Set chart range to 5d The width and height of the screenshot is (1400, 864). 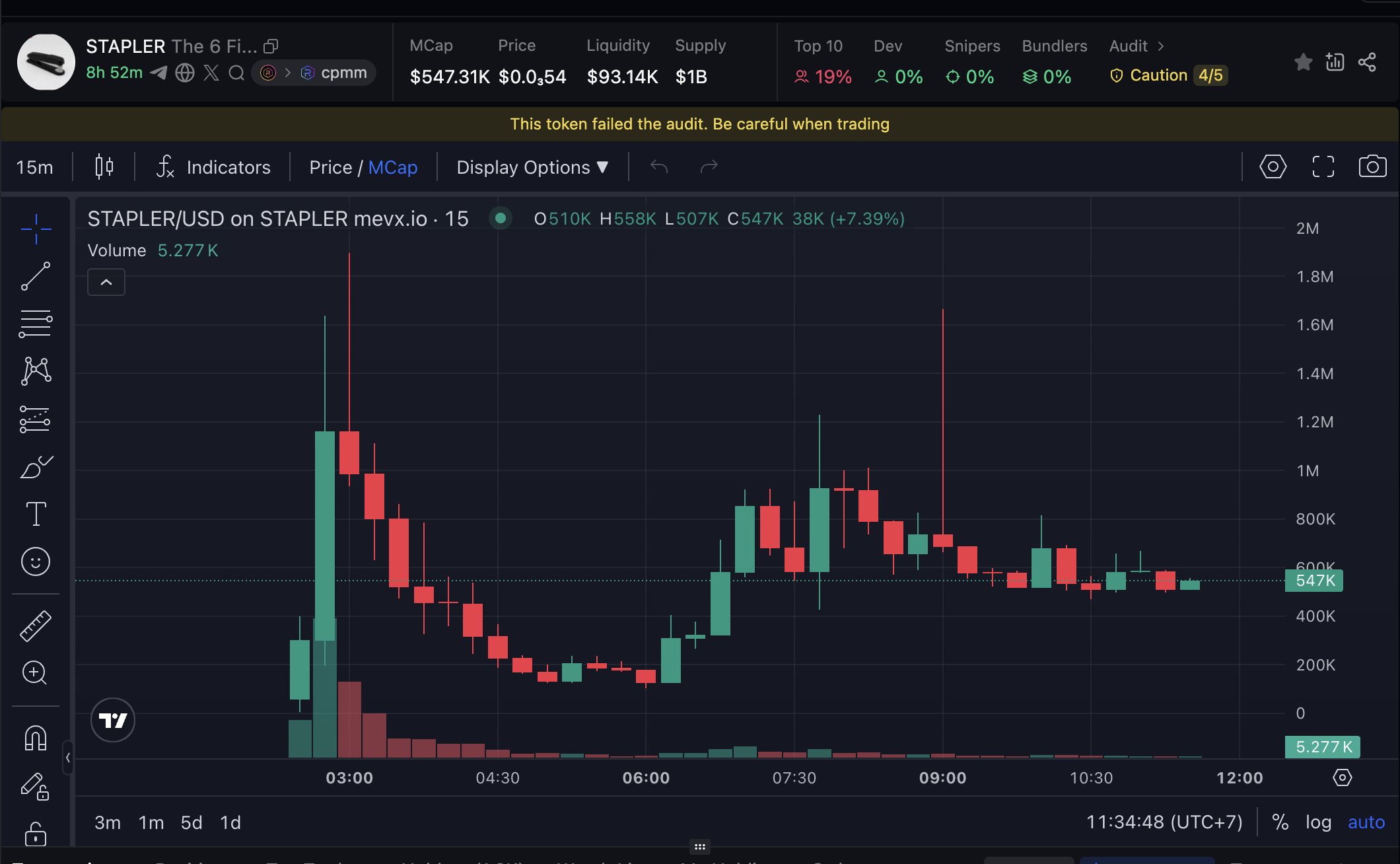(192, 822)
